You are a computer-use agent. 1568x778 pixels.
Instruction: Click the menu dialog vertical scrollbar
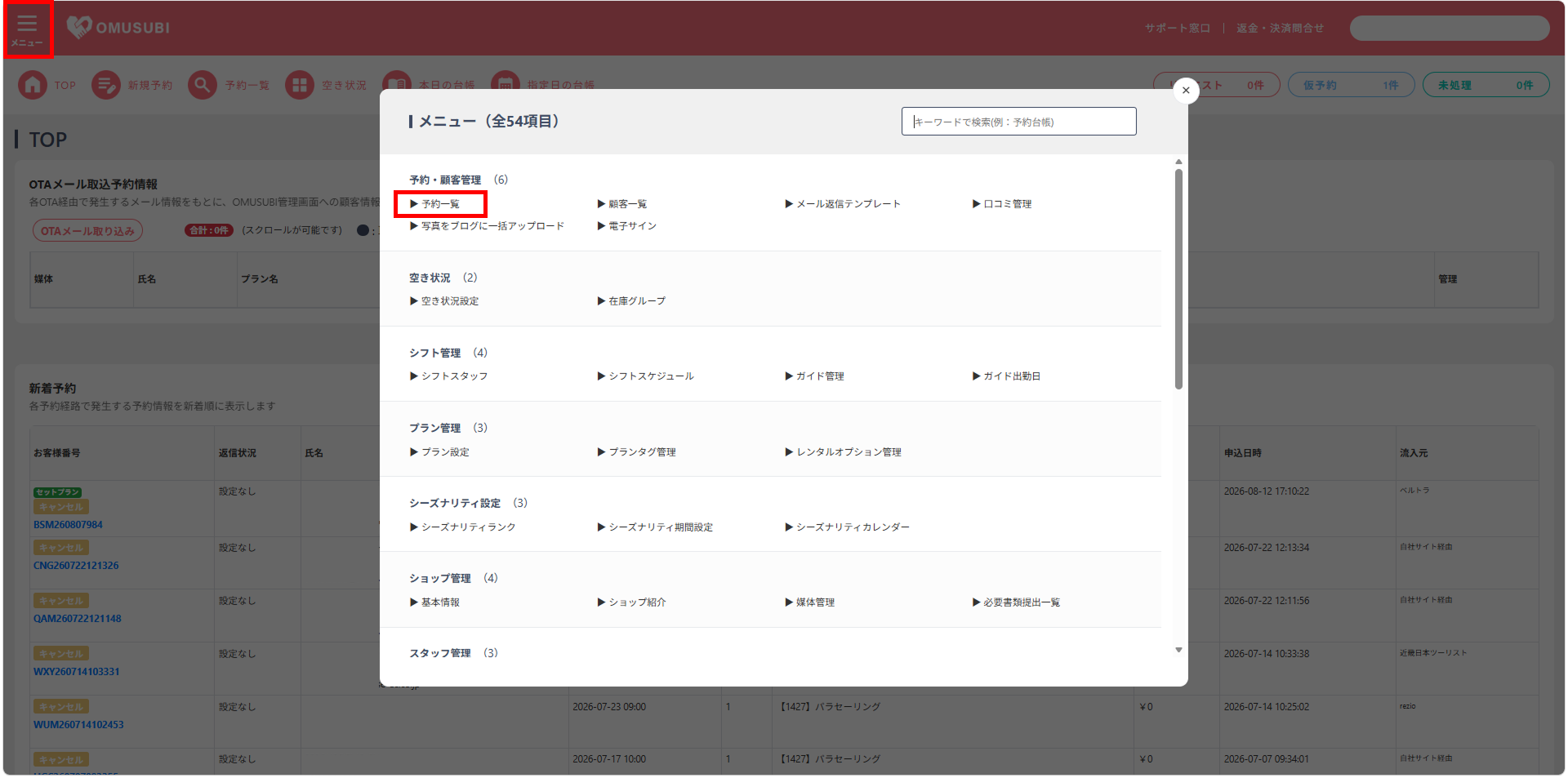point(1178,279)
